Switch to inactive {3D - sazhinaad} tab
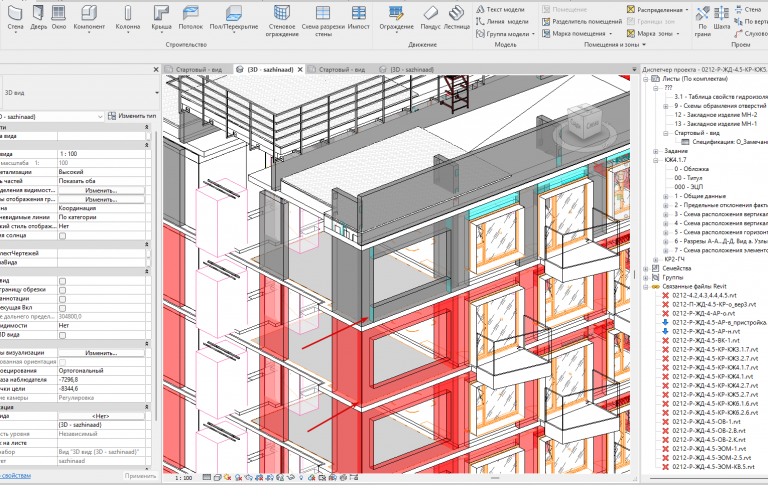 (x=407, y=70)
